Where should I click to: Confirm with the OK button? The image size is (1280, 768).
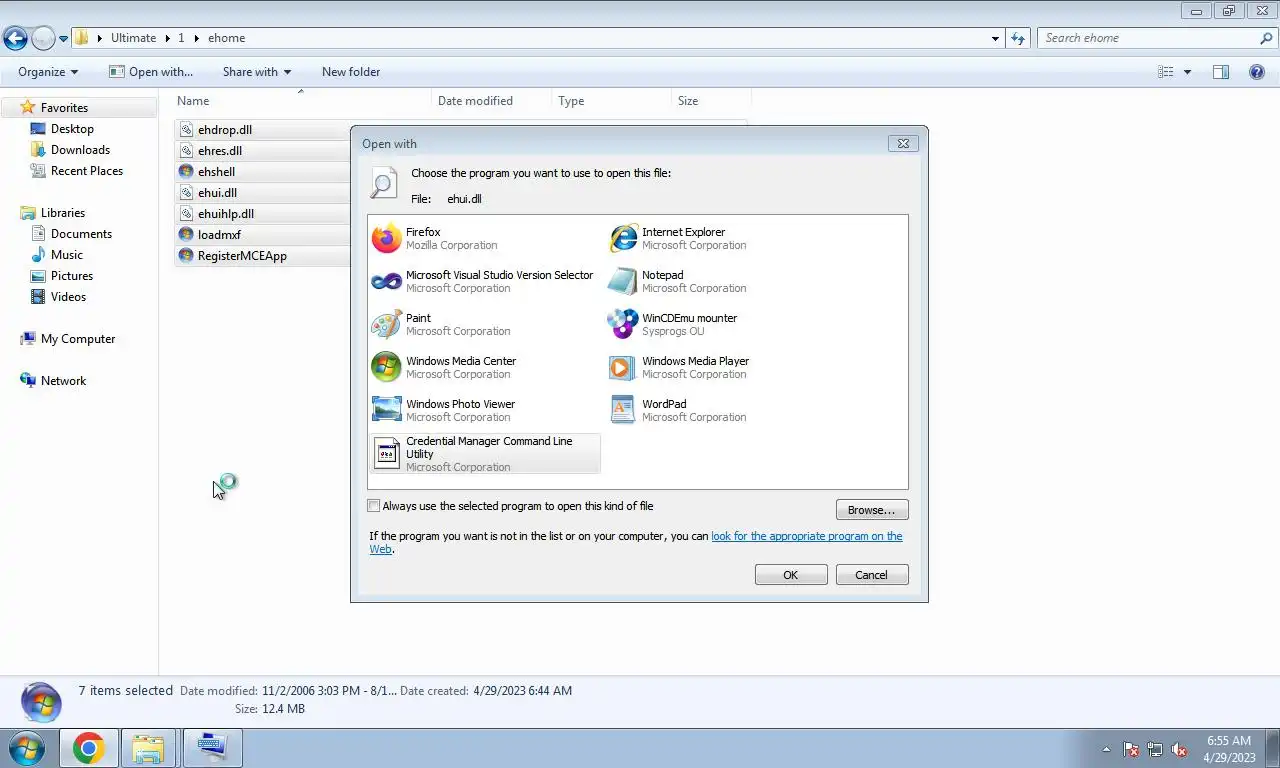(791, 575)
